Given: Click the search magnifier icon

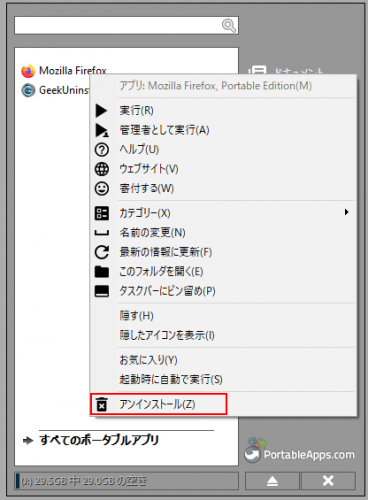Looking at the screenshot, I should click(229, 25).
